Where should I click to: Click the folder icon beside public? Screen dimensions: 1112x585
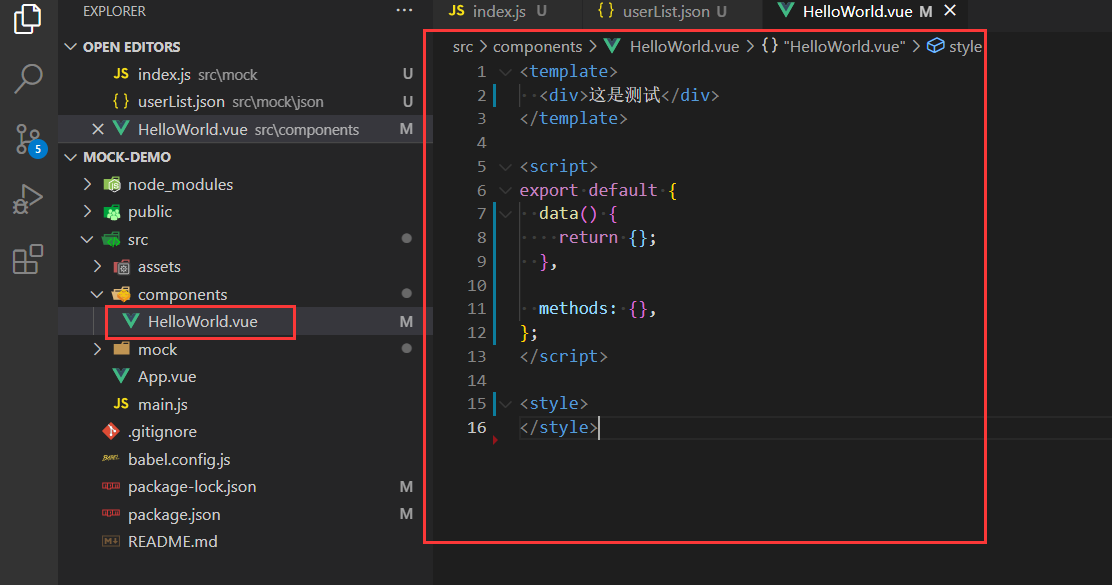point(112,212)
